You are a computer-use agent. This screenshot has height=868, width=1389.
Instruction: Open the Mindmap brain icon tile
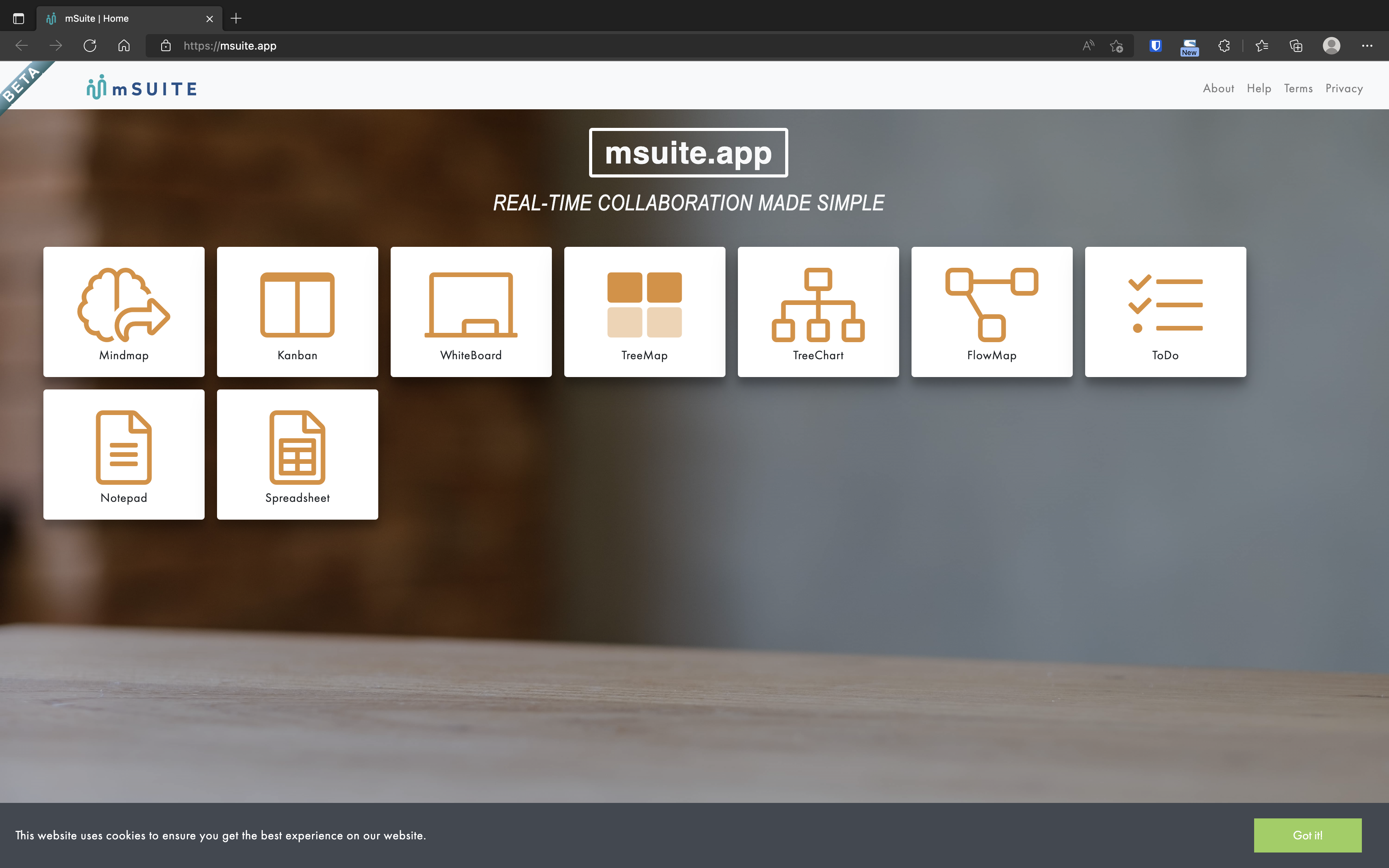coord(123,311)
